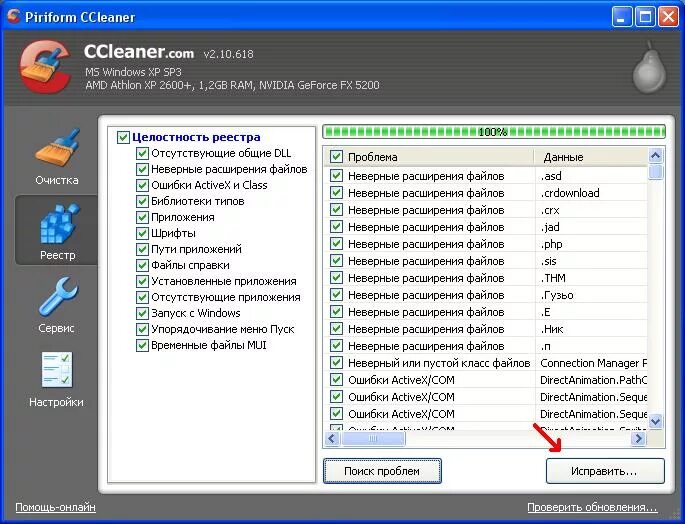
Task: Open the Проверить обновления... link
Action: pyautogui.click(x=592, y=507)
